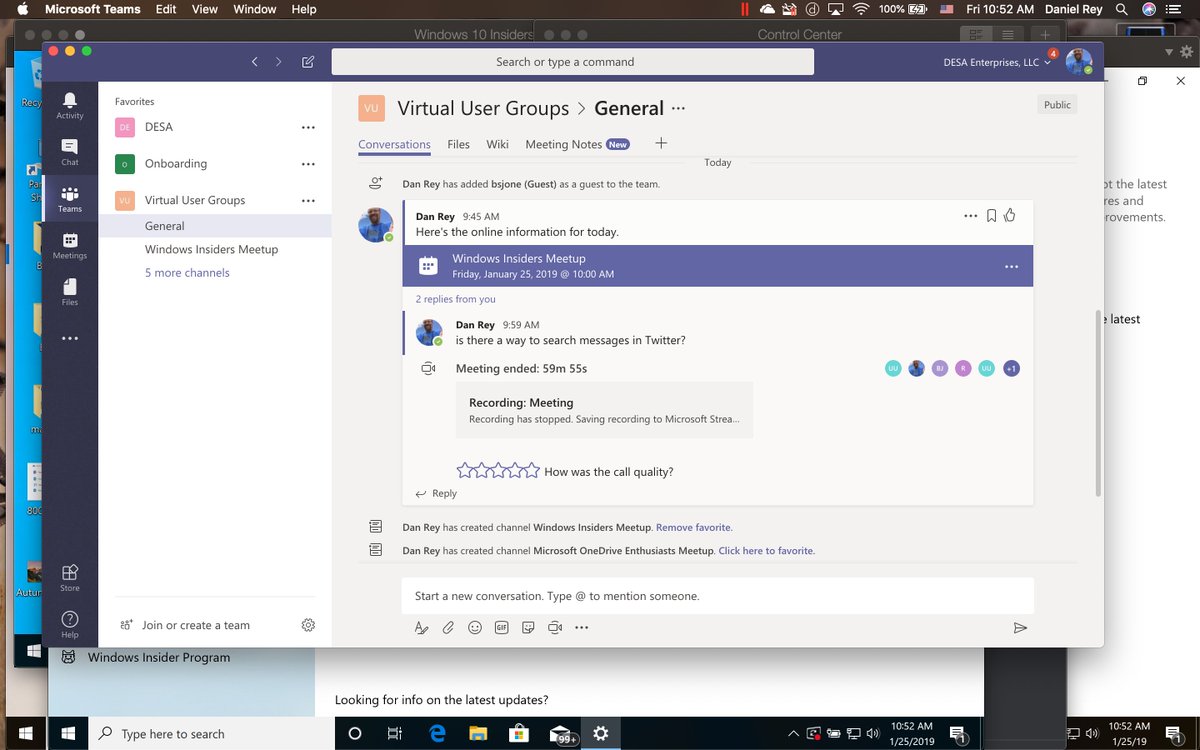Like the Dan Rey message with thumbs up
The image size is (1200, 750).
coord(1010,215)
